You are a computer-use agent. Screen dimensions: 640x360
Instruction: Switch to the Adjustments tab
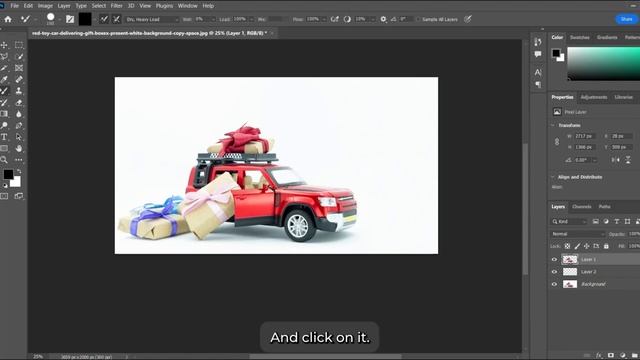(594, 97)
